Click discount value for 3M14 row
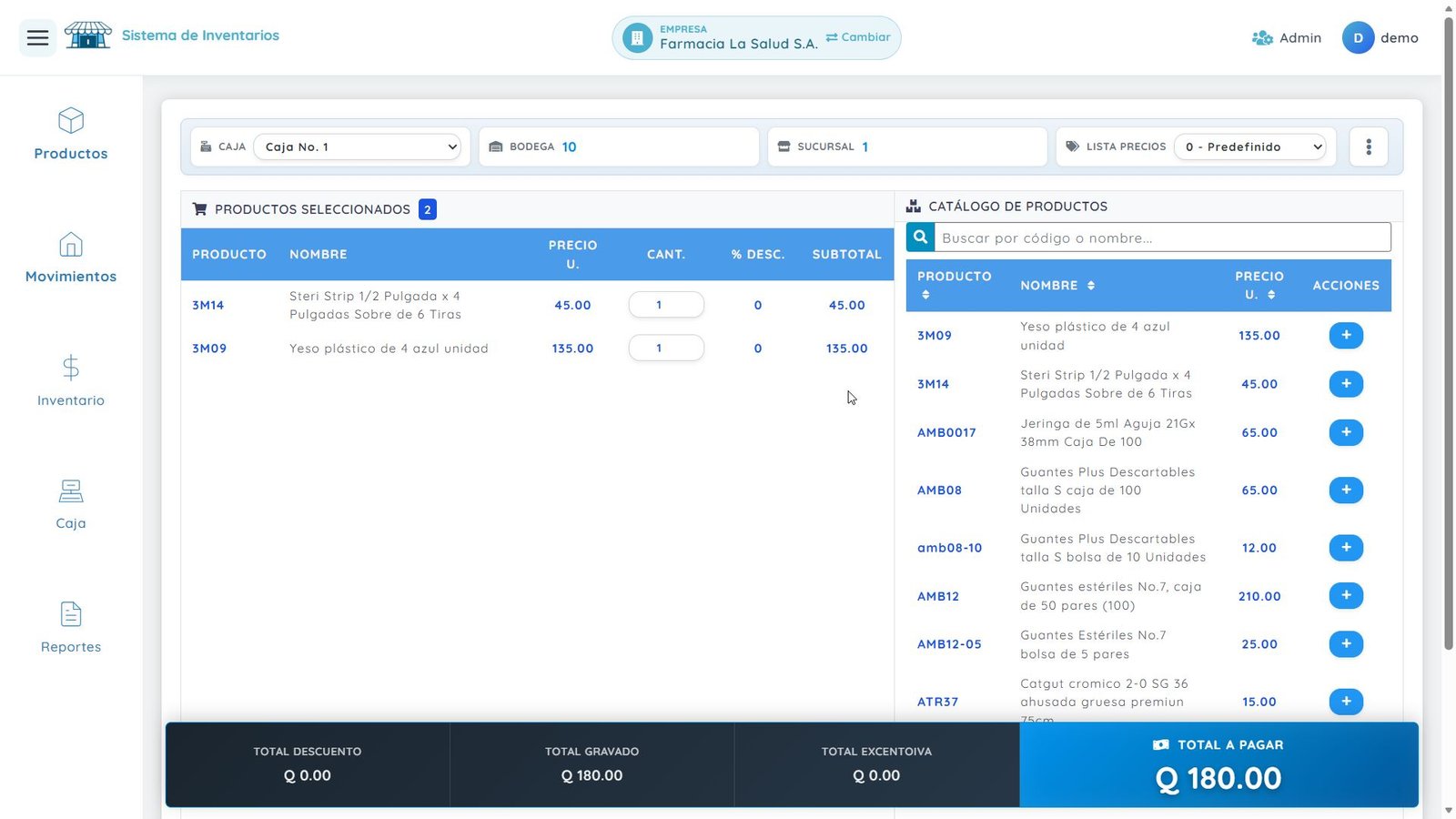The height and width of the screenshot is (819, 1456). pyautogui.click(x=757, y=305)
